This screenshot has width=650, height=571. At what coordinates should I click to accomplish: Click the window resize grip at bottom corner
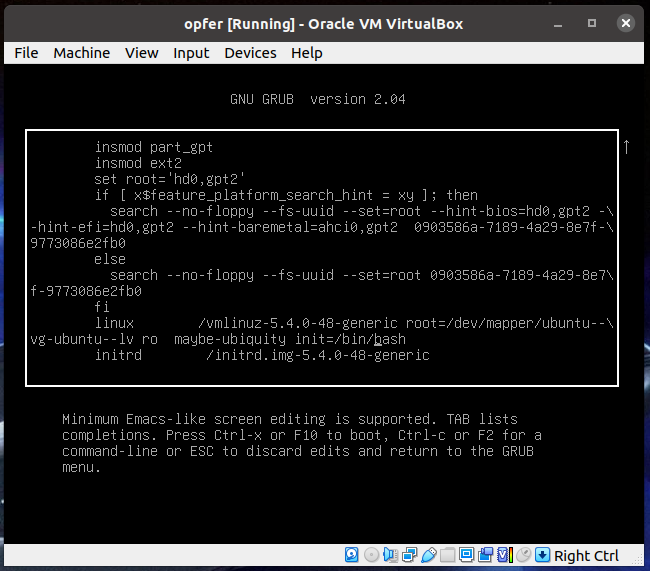click(x=638, y=560)
